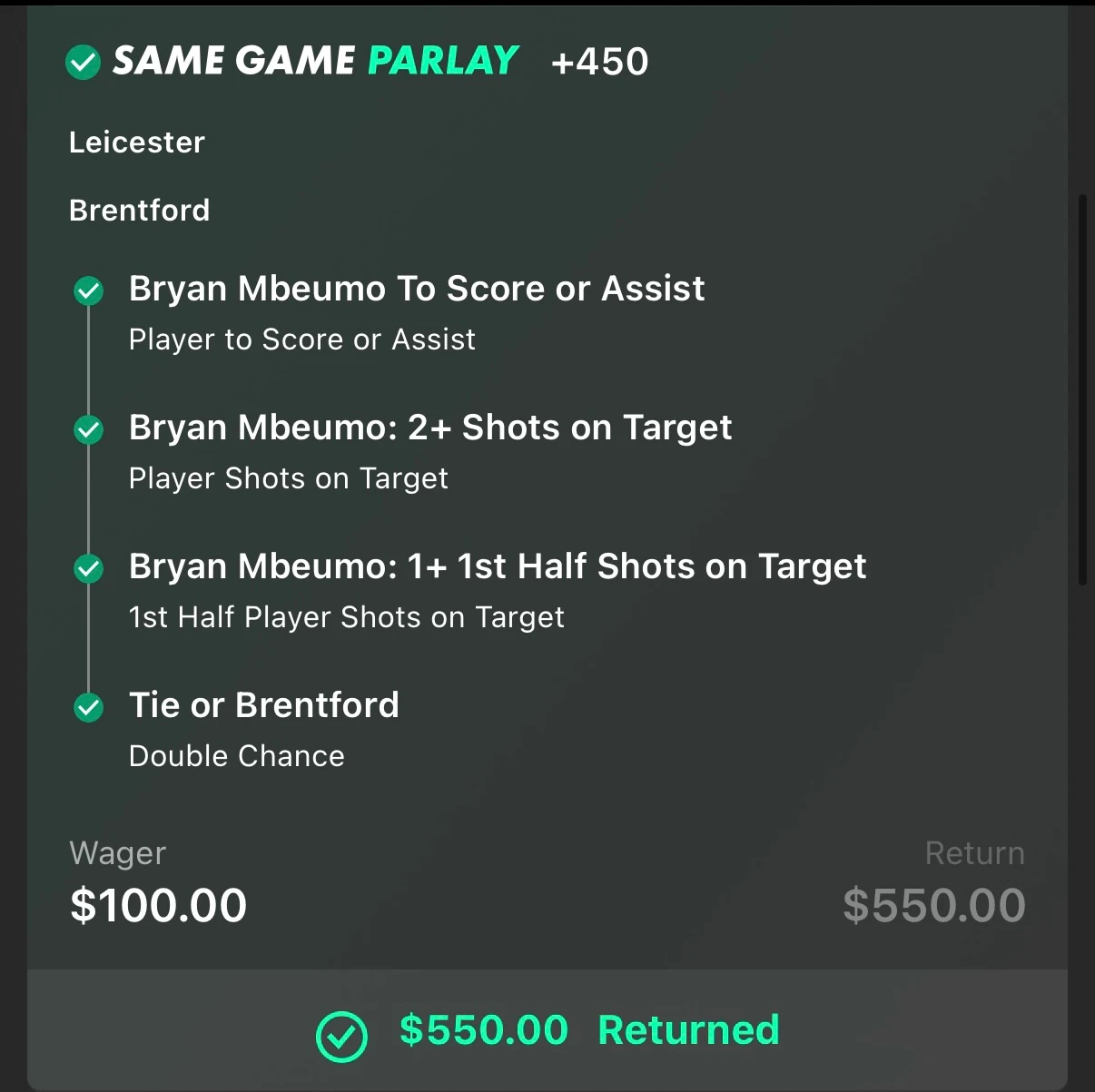This screenshot has width=1095, height=1092.
Task: Click the Player Shots on Target market label
Action: [x=289, y=478]
